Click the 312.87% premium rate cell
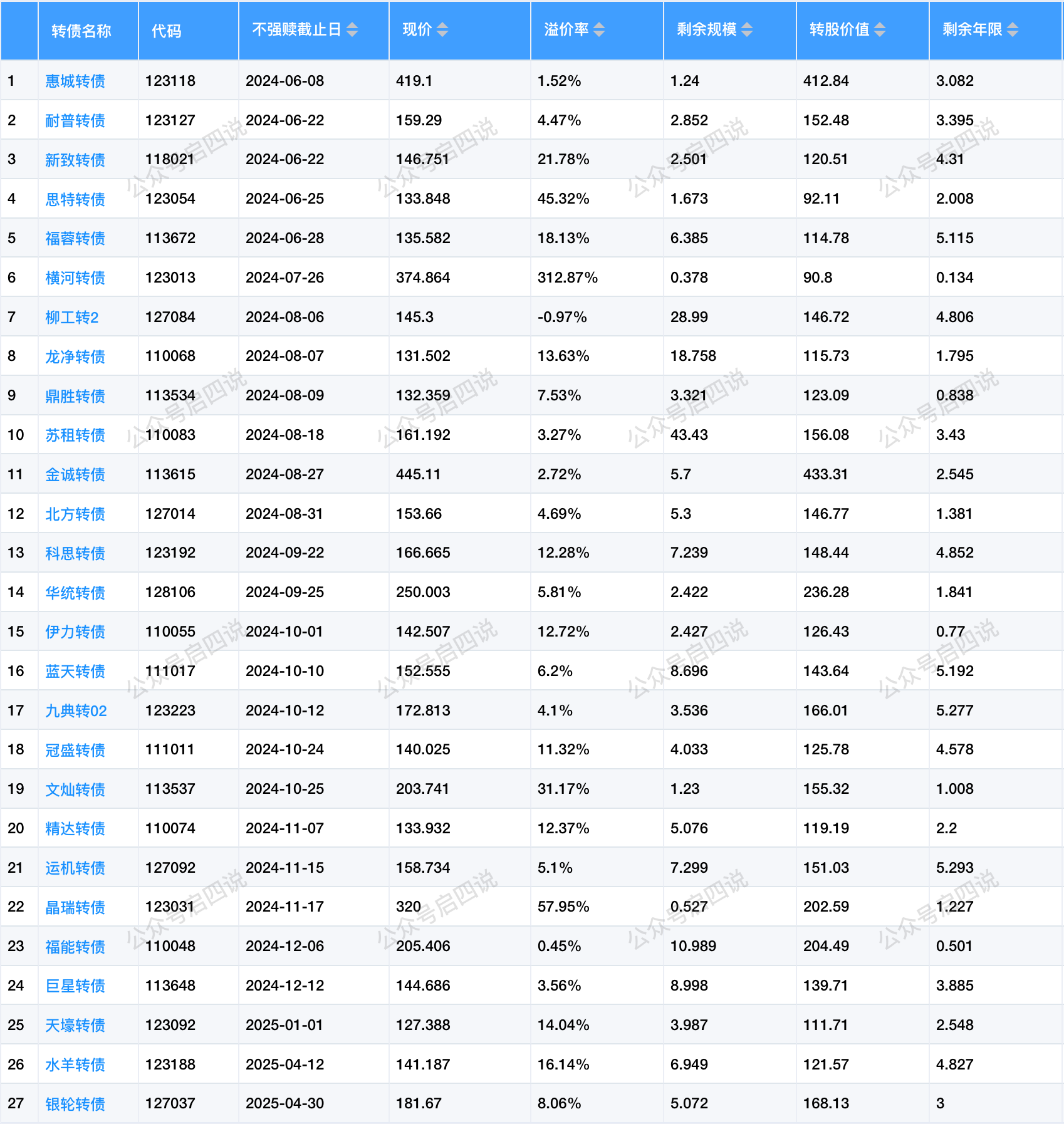This screenshot has width=1064, height=1124. click(x=568, y=278)
